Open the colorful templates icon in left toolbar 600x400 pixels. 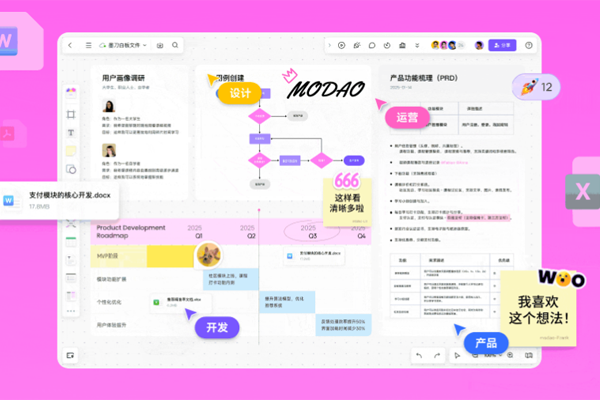point(71,92)
